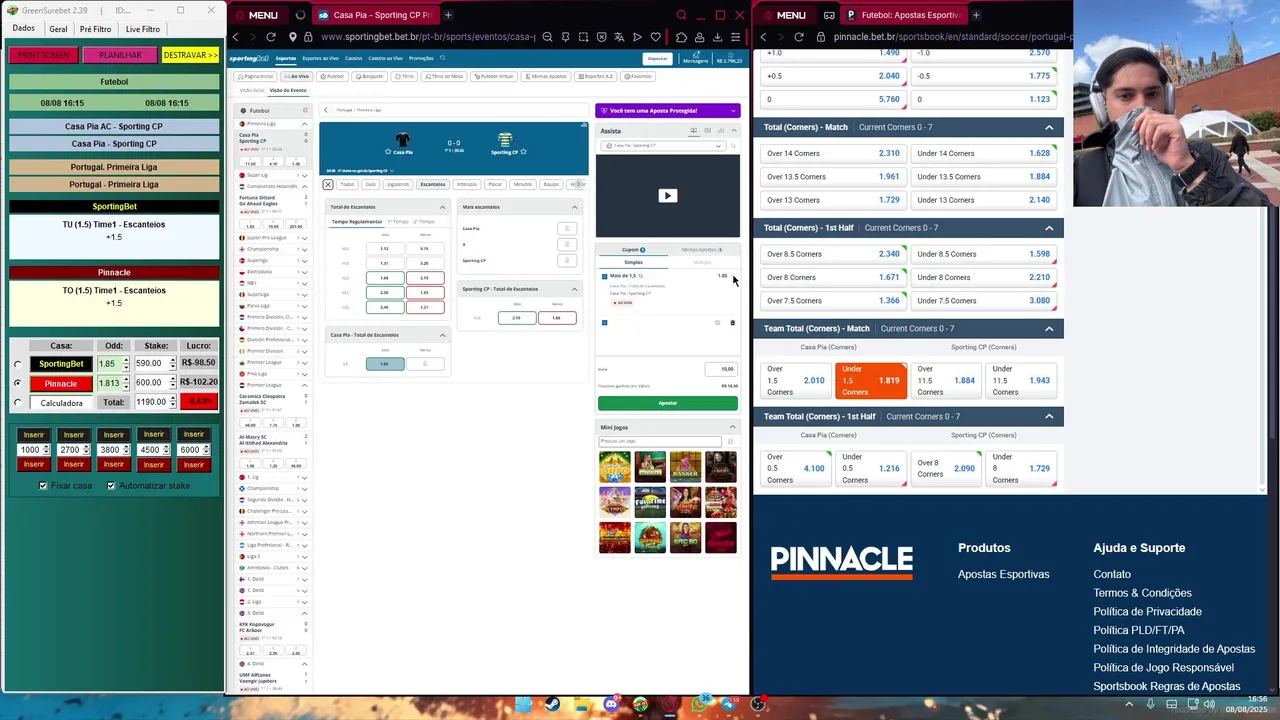Viewport: 1280px width, 720px height.
Task: Switch to the Pré Filtro tab
Action: 96,29
